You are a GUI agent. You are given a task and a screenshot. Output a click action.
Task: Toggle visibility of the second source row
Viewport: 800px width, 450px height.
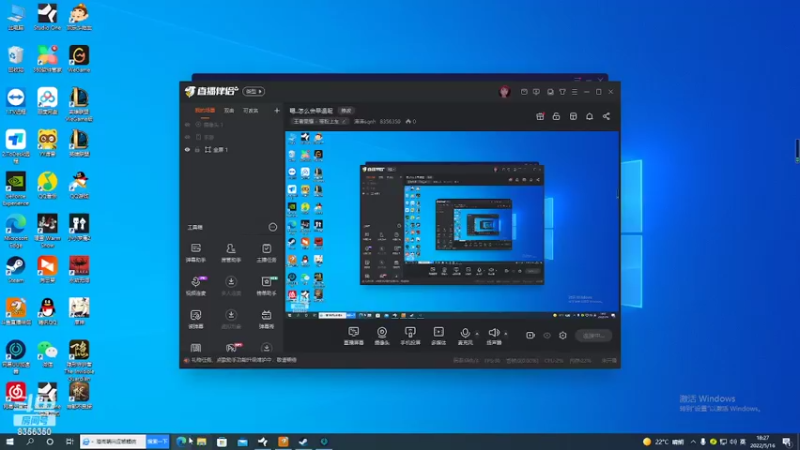point(187,137)
